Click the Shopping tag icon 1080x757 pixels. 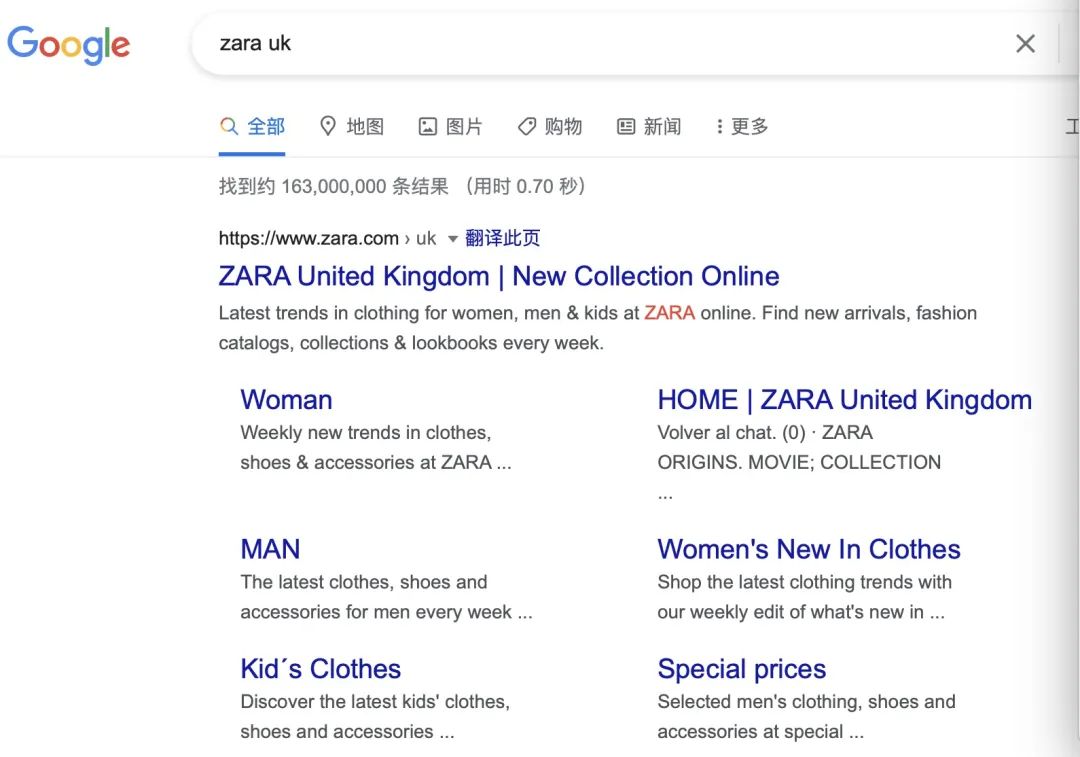526,126
